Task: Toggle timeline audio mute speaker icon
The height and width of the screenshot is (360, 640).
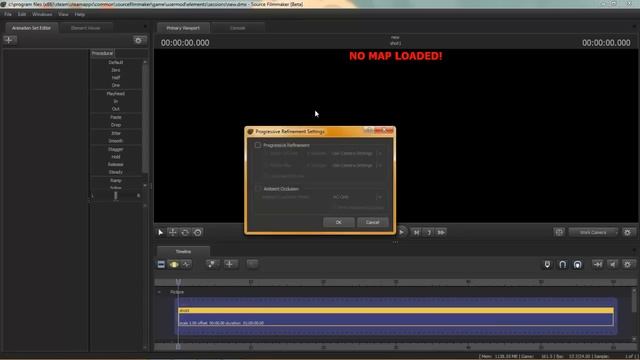Action: pyautogui.click(x=613, y=265)
